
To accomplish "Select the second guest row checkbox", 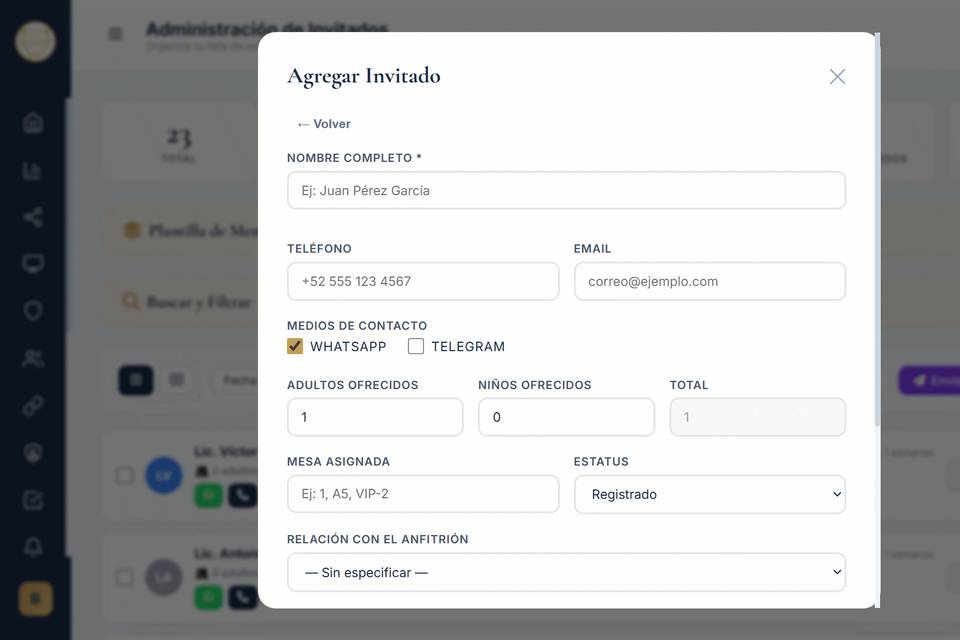I will click(124, 577).
